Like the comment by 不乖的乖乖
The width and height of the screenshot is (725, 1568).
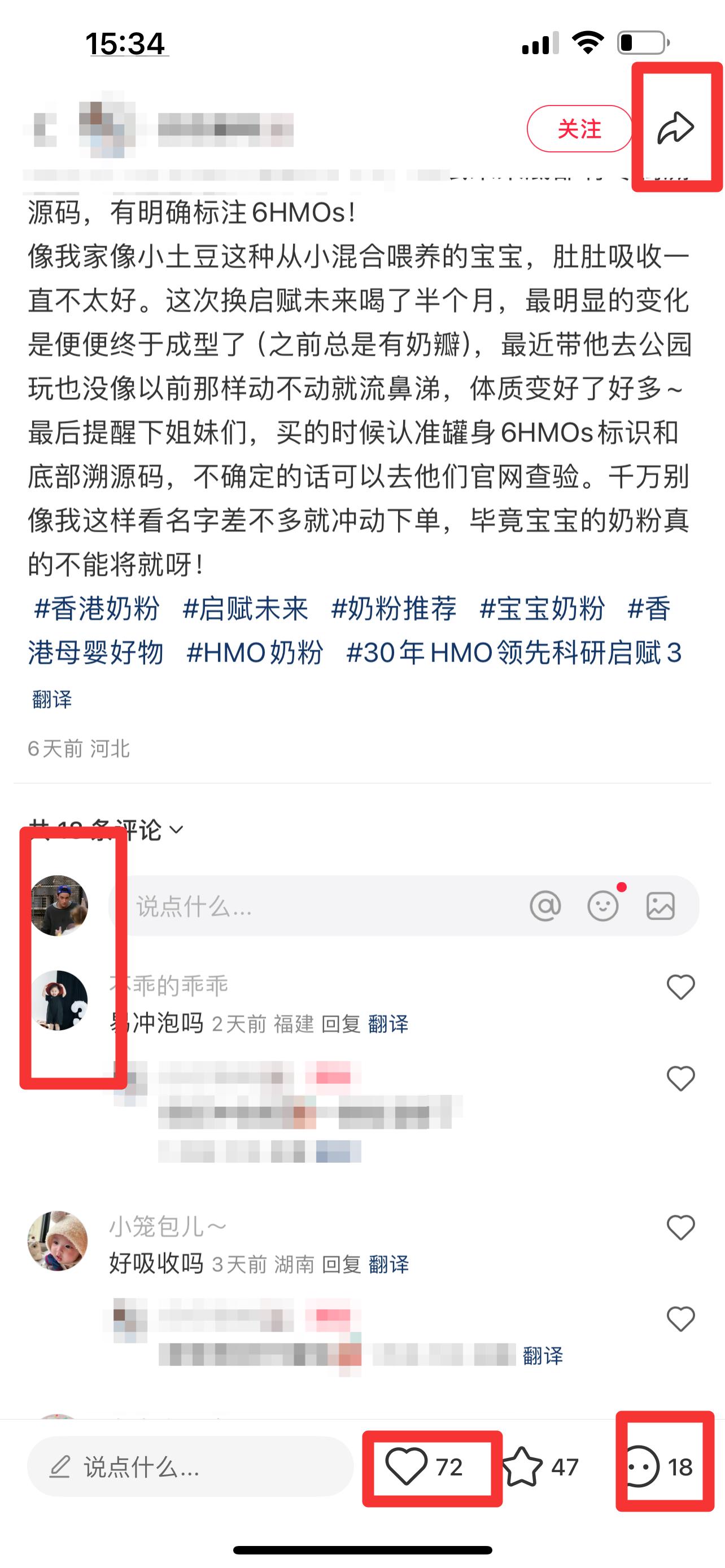[680, 987]
